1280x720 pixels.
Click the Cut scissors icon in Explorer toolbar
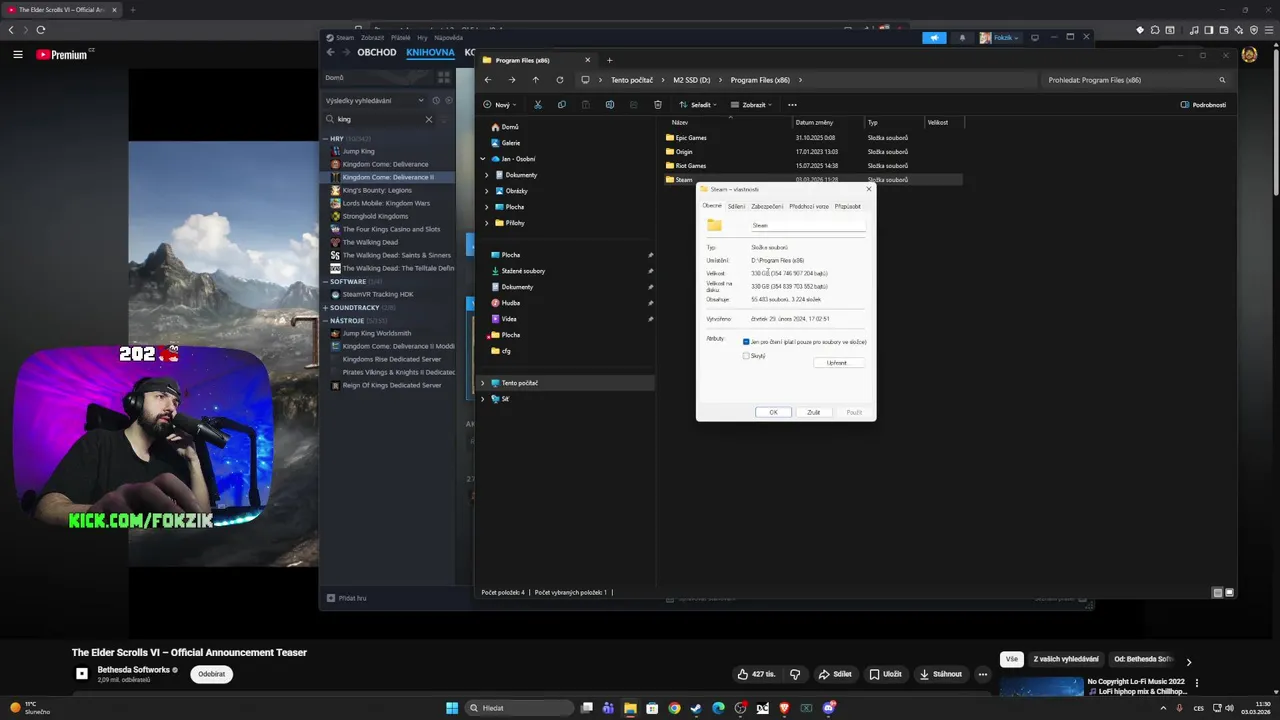click(x=538, y=104)
